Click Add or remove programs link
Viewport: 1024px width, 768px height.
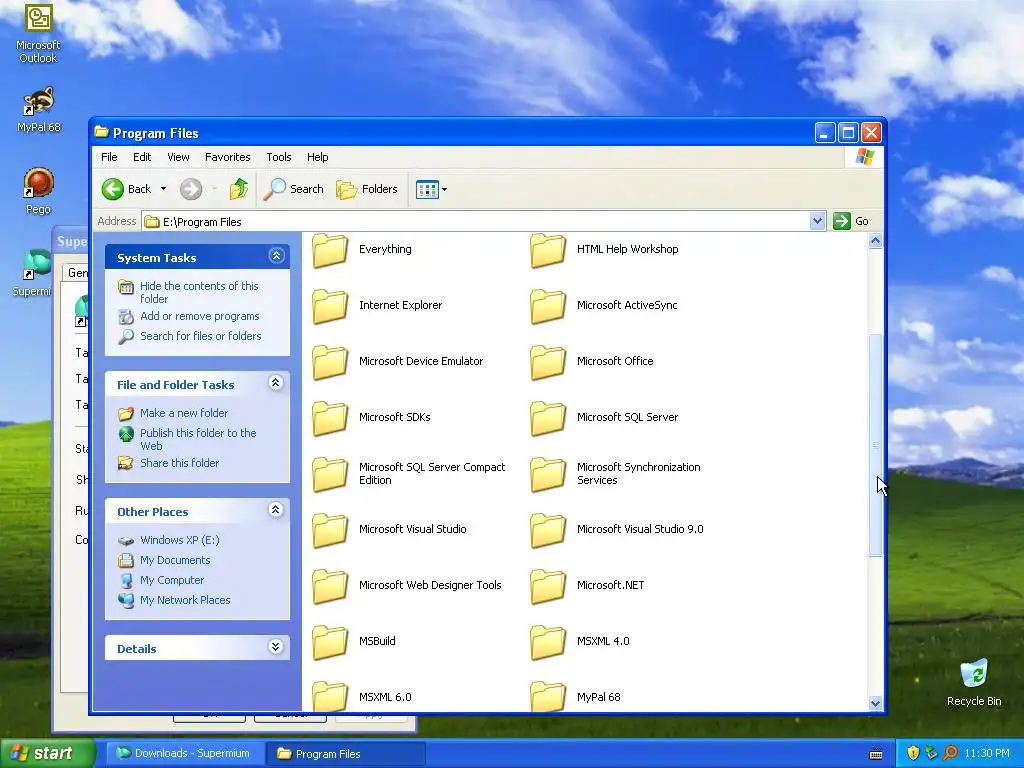[200, 316]
